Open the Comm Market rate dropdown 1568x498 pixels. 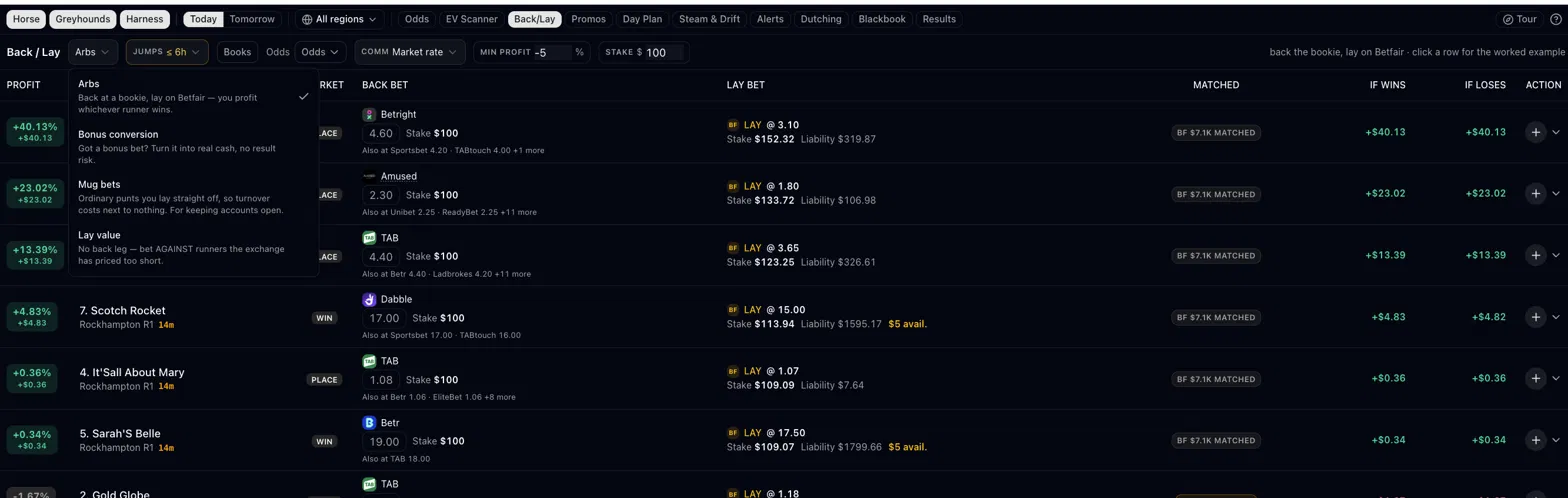coord(410,52)
